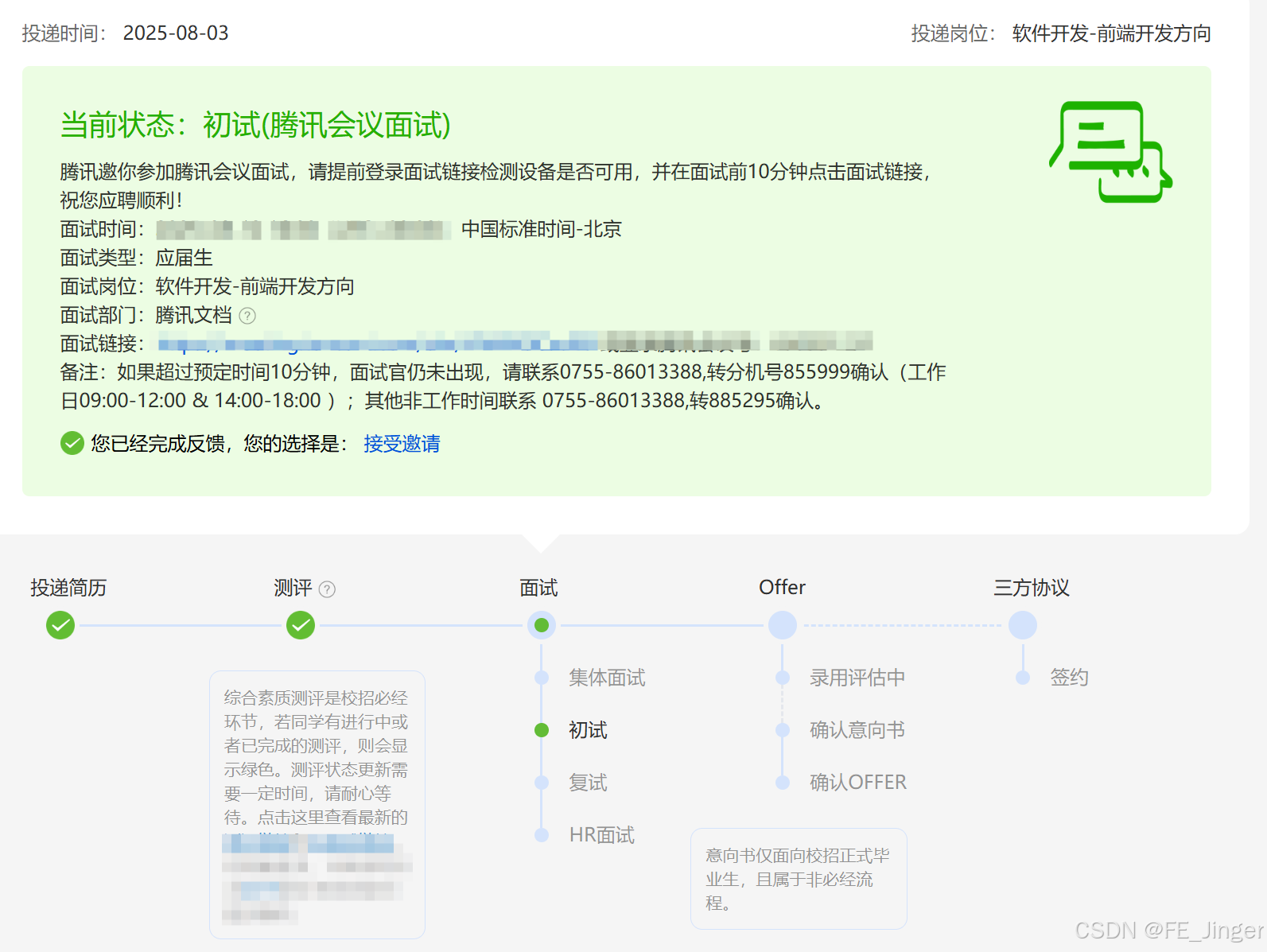This screenshot has height=952, width=1267.
Task: Click the Offer stage node
Action: click(x=783, y=625)
